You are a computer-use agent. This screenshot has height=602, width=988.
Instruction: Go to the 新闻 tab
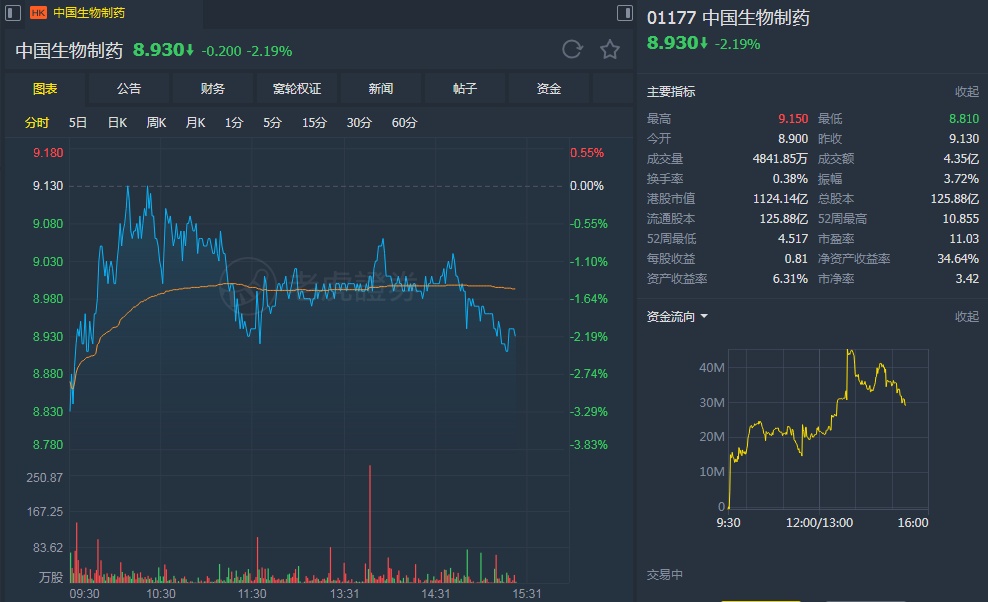tap(381, 89)
